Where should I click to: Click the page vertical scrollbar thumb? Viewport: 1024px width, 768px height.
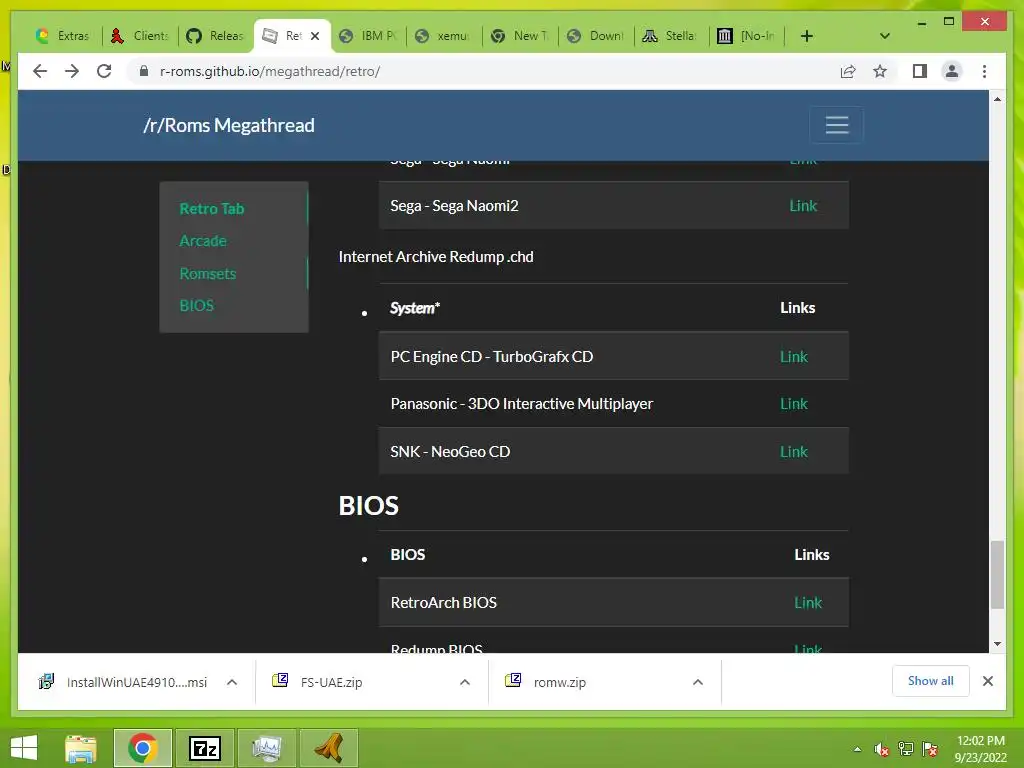tap(997, 575)
